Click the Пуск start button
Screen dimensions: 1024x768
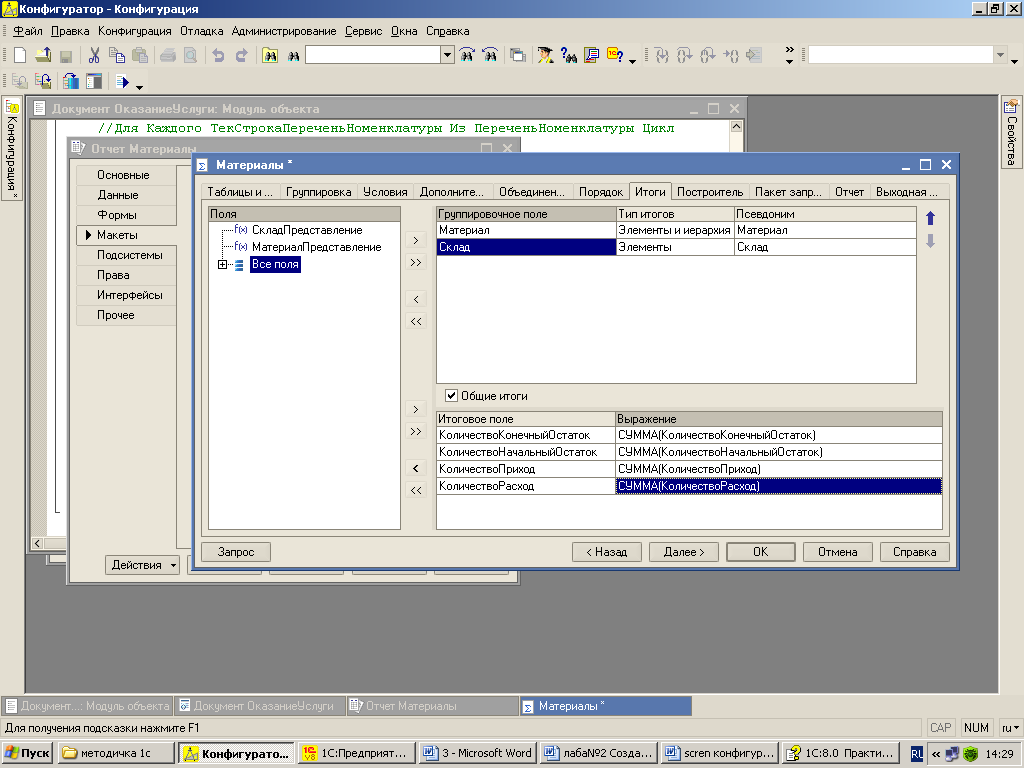[x=28, y=753]
